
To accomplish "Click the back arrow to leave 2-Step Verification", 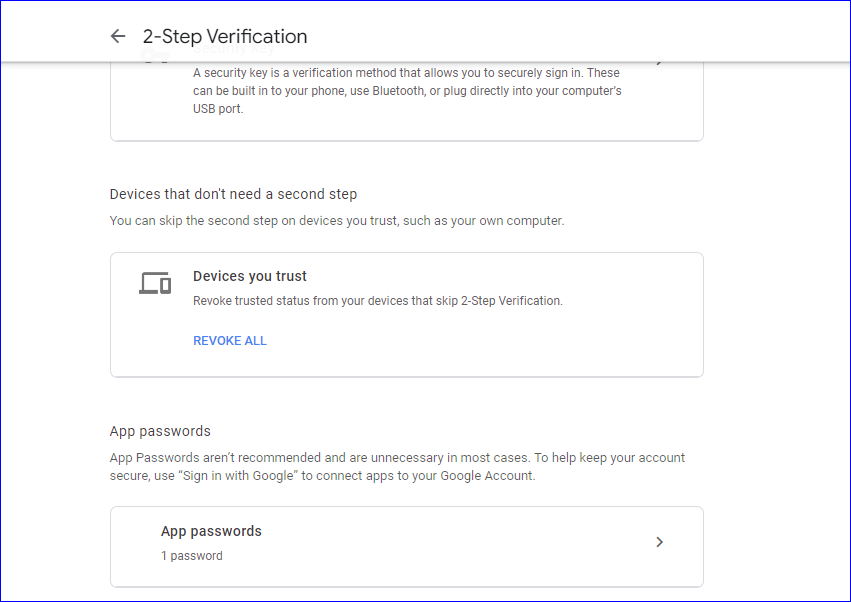I will [118, 36].
